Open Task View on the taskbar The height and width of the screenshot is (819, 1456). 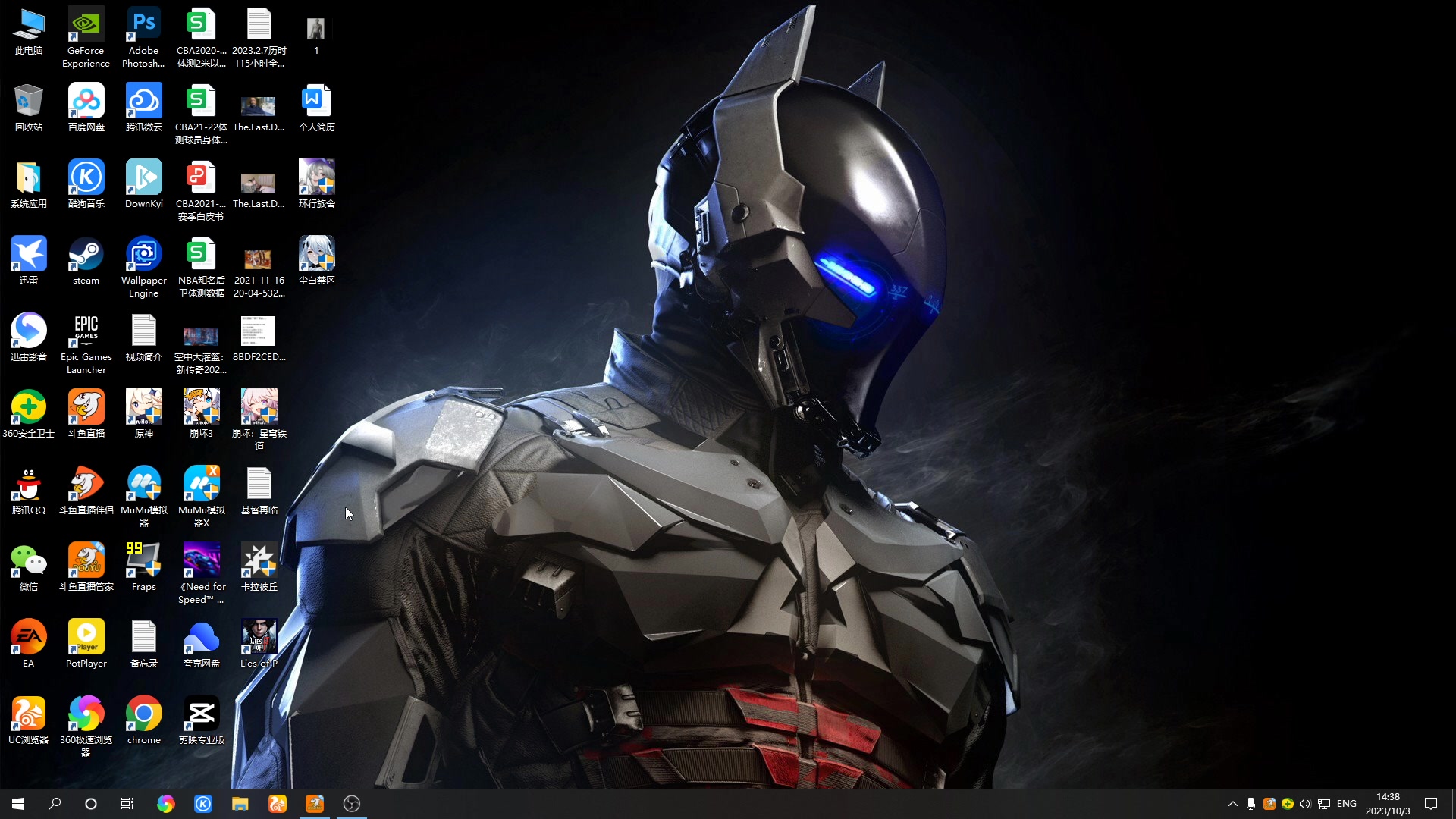point(127,804)
